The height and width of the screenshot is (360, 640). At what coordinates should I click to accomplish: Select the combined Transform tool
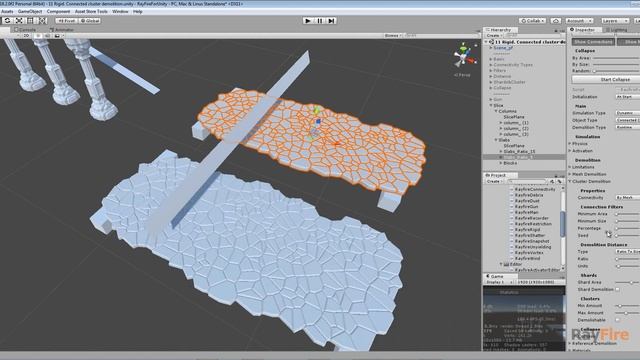click(x=42, y=20)
